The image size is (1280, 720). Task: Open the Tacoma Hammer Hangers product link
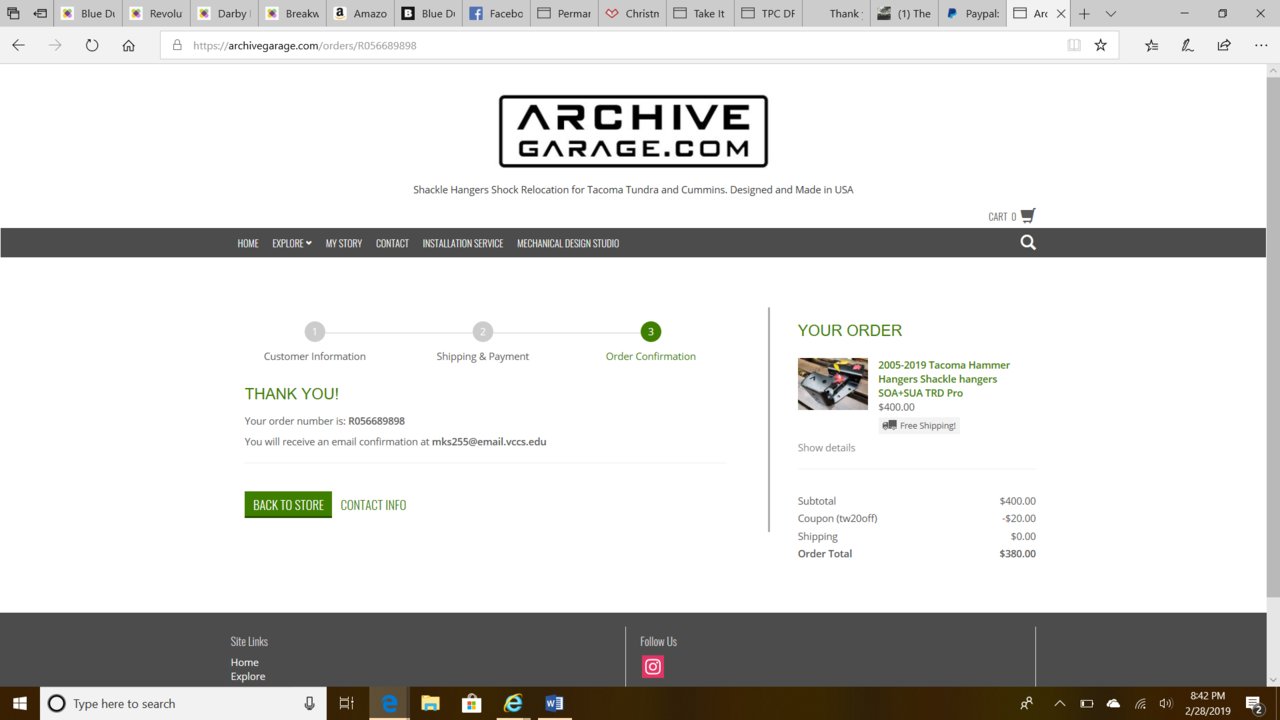pyautogui.click(x=944, y=379)
